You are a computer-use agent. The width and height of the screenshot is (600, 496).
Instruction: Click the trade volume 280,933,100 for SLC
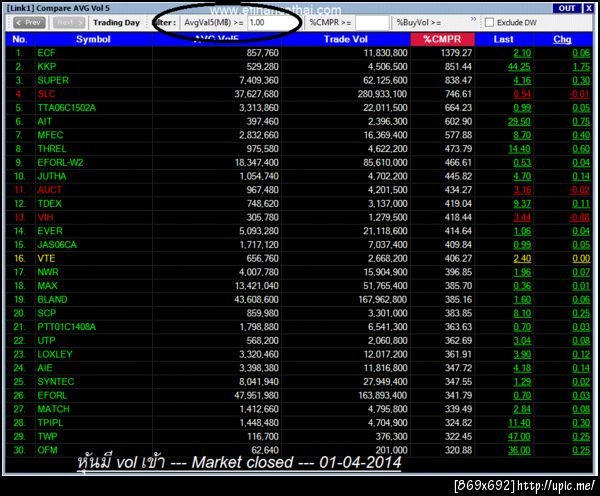click(383, 94)
